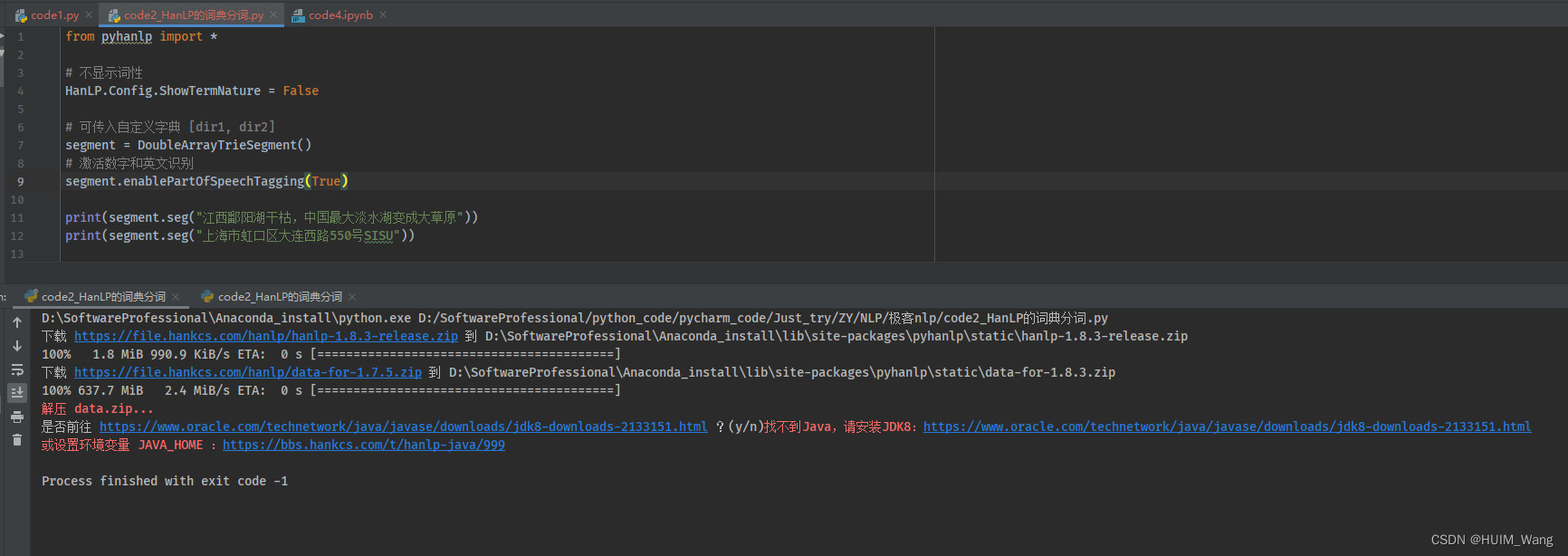Click console line starting 'D:\SoftwareProfessional\Anaconda_install\python.exe'
Screen dimensions: 1568x556
[x=575, y=318]
